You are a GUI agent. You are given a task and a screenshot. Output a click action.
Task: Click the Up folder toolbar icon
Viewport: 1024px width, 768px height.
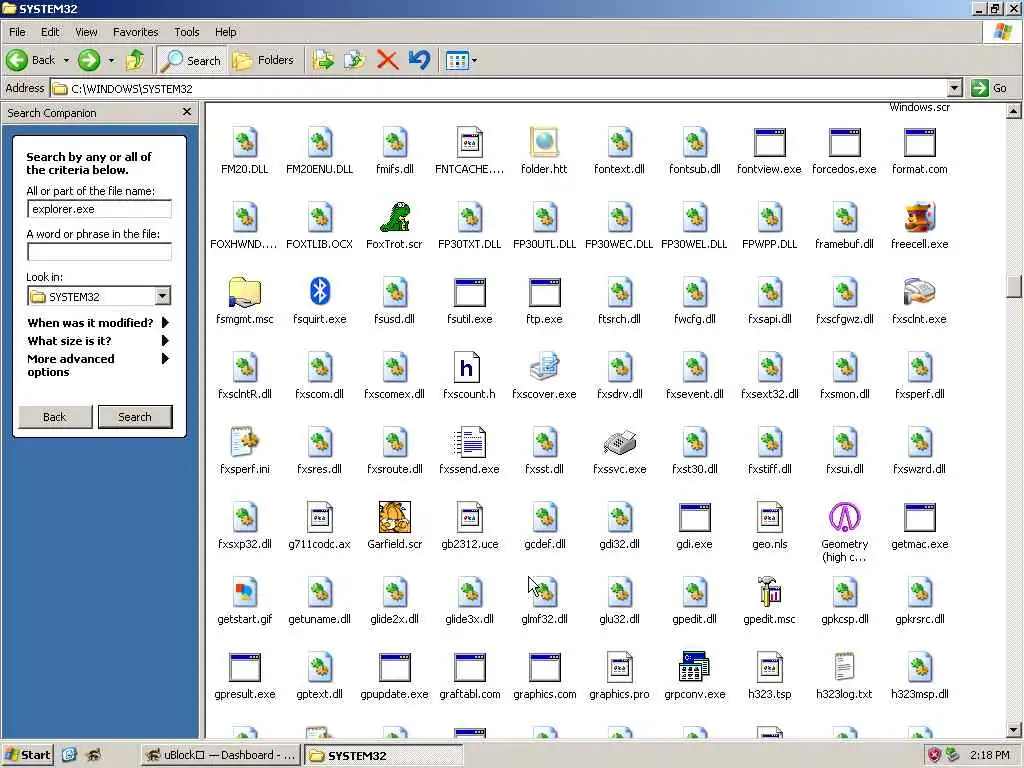135,60
